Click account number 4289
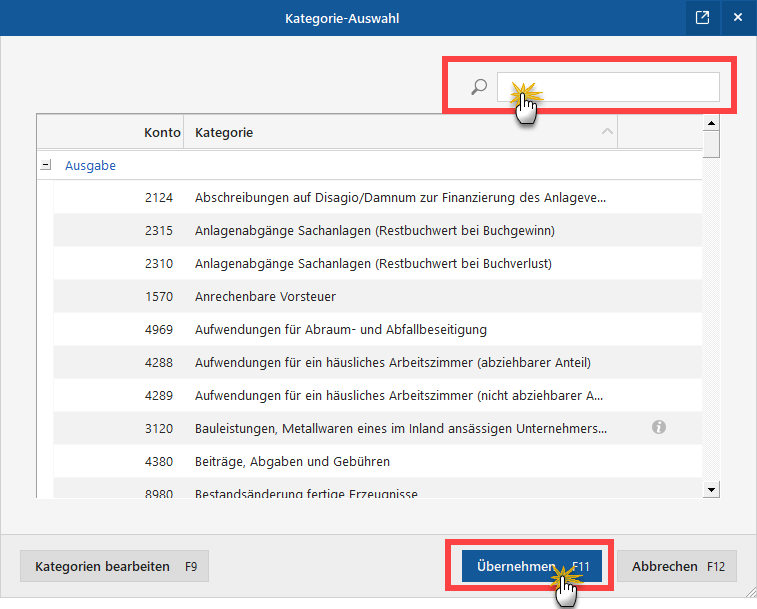The height and width of the screenshot is (609, 757). click(159, 395)
